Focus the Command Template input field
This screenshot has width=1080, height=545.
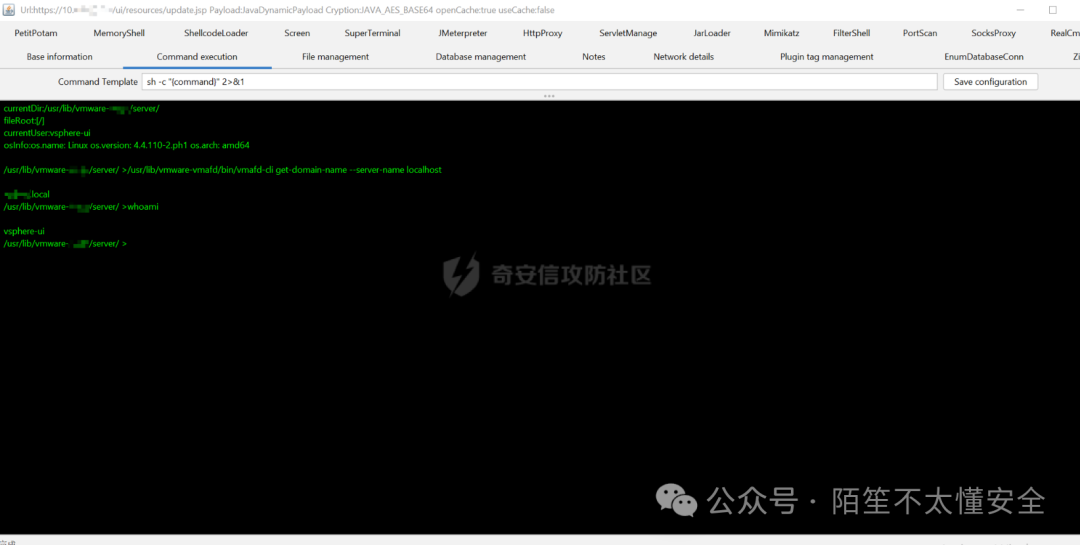coord(539,82)
